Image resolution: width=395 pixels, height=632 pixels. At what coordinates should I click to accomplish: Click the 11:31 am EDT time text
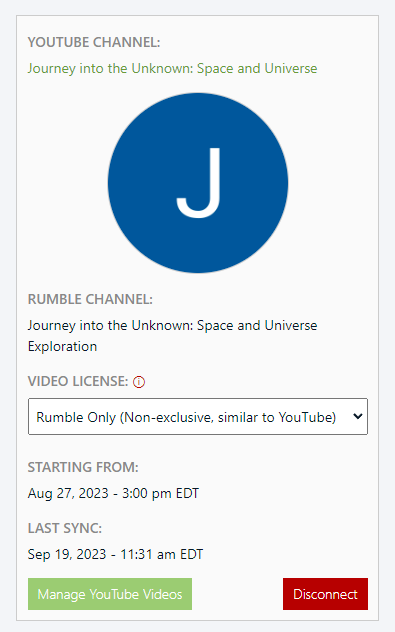[162, 555]
